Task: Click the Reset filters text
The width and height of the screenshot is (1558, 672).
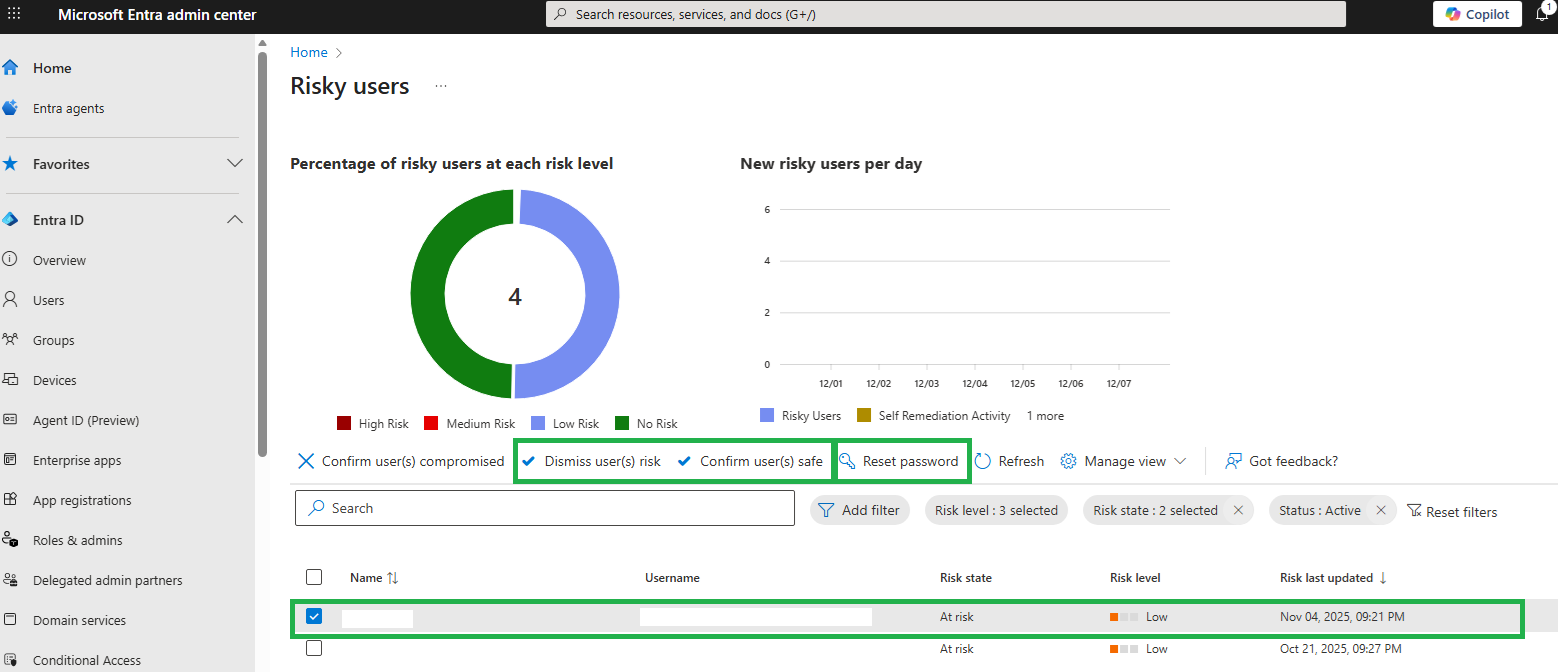Action: coord(1462,512)
